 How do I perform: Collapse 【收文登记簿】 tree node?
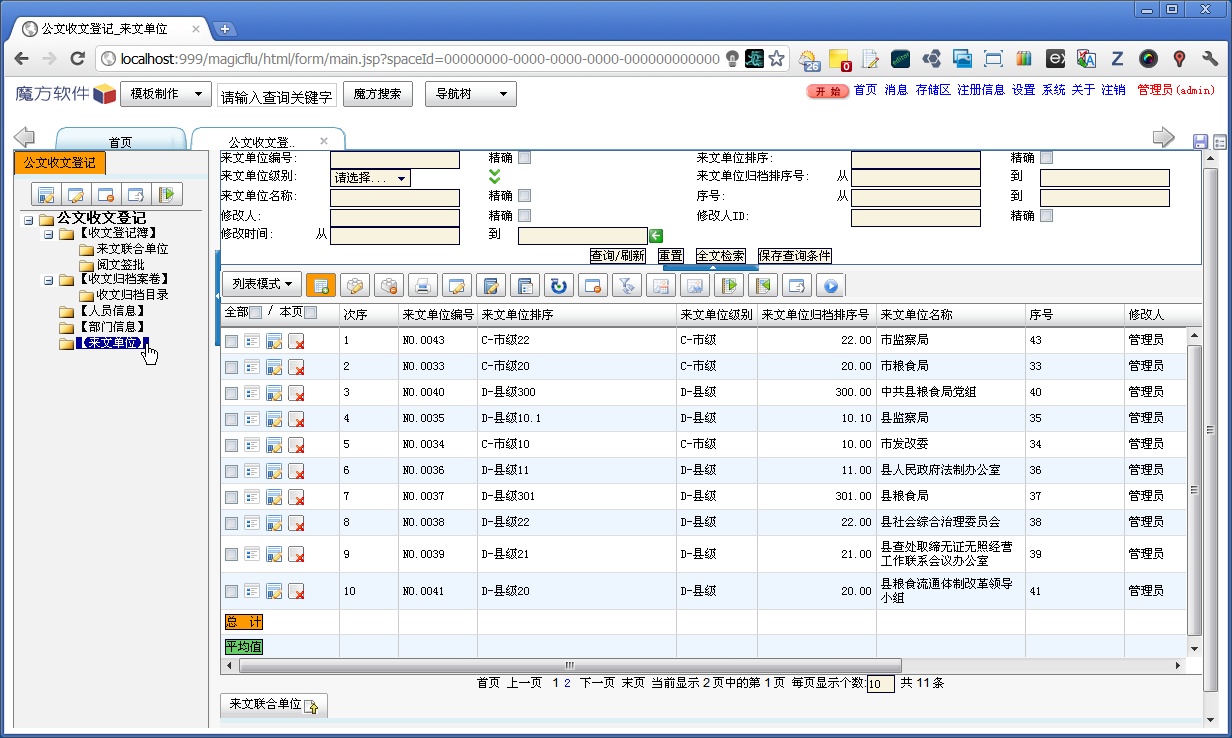(47, 235)
